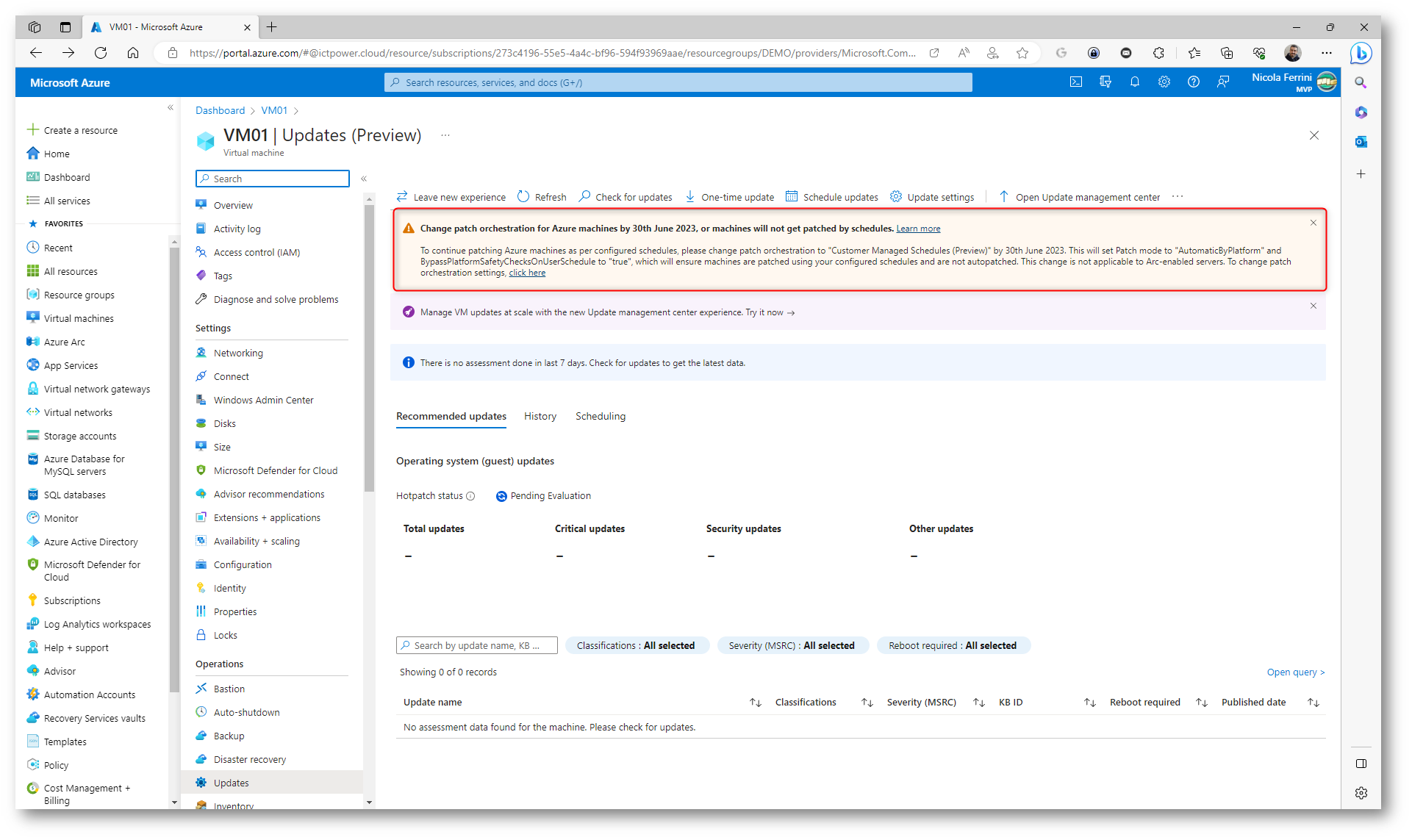
Task: Open Azure notifications bell
Action: 1135,82
